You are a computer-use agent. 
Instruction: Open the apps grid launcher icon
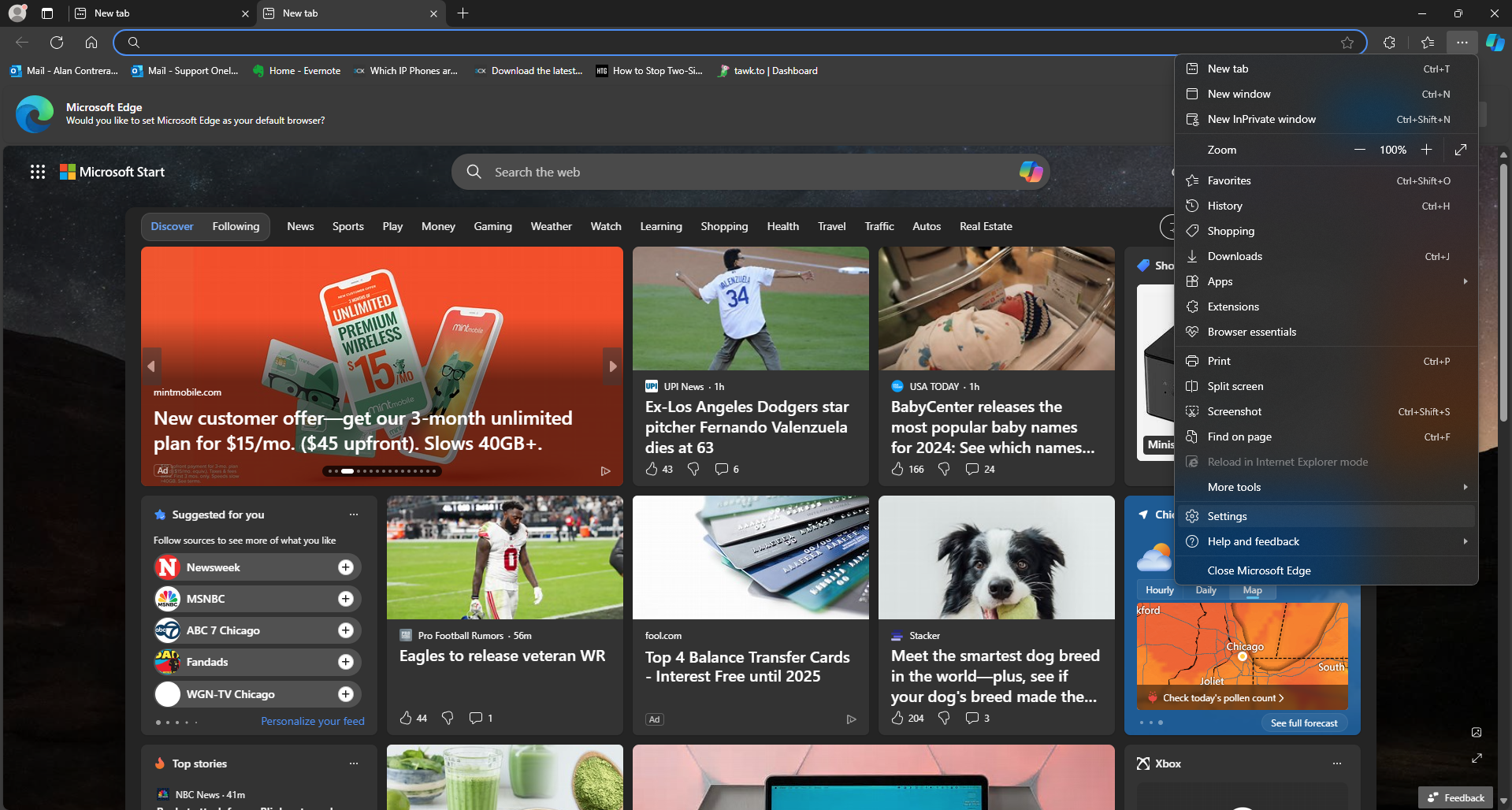38,172
